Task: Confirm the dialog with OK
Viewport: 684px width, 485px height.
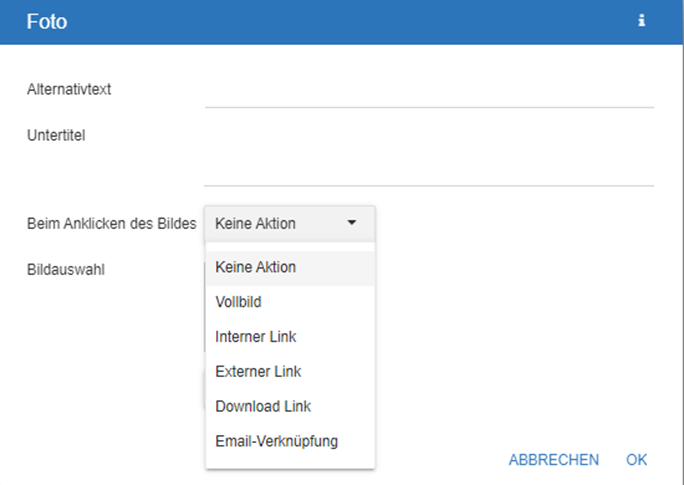Action: point(637,460)
